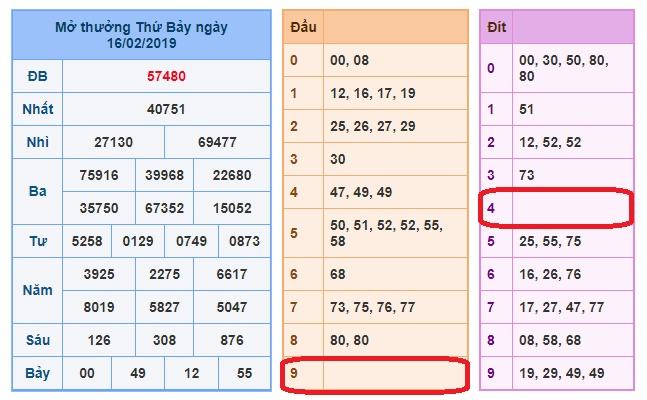Select the Nhì prize number 27130
This screenshot has height=400, width=647.
coord(113,142)
